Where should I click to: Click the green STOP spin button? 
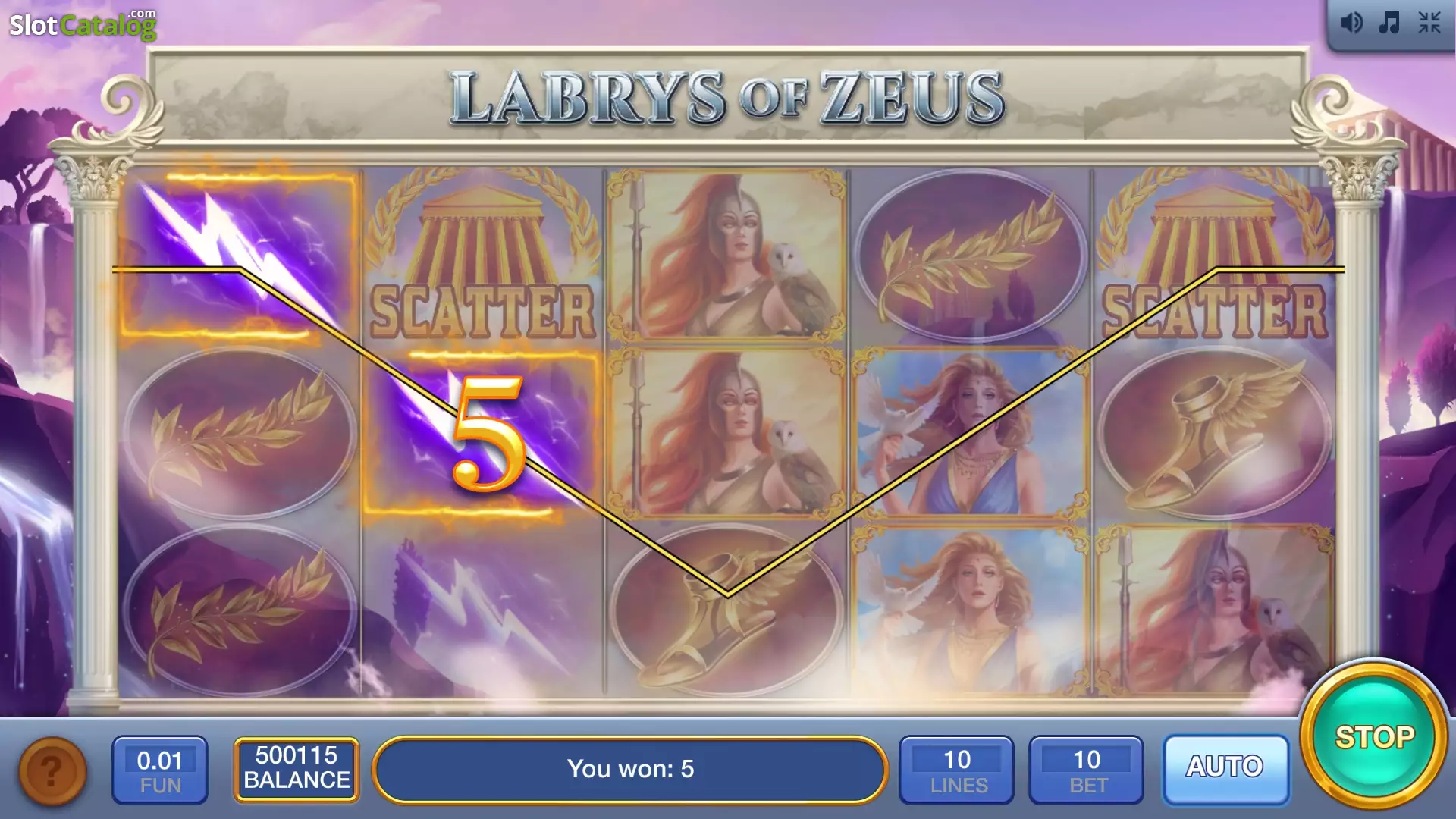(1373, 736)
